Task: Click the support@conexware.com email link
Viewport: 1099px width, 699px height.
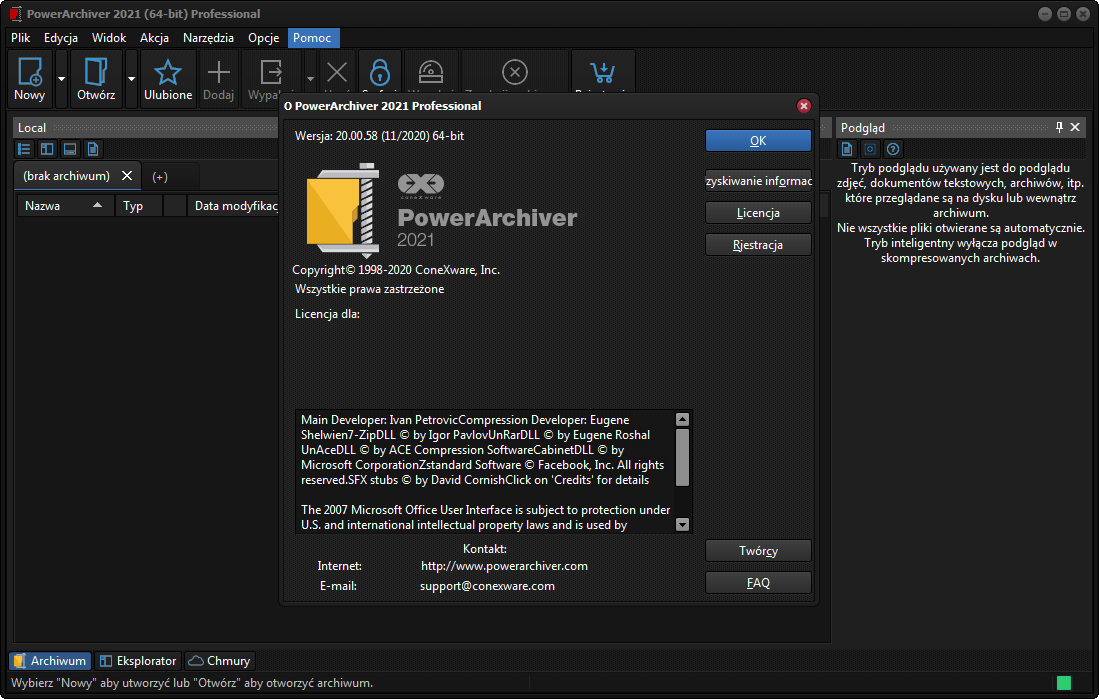Action: tap(487, 585)
